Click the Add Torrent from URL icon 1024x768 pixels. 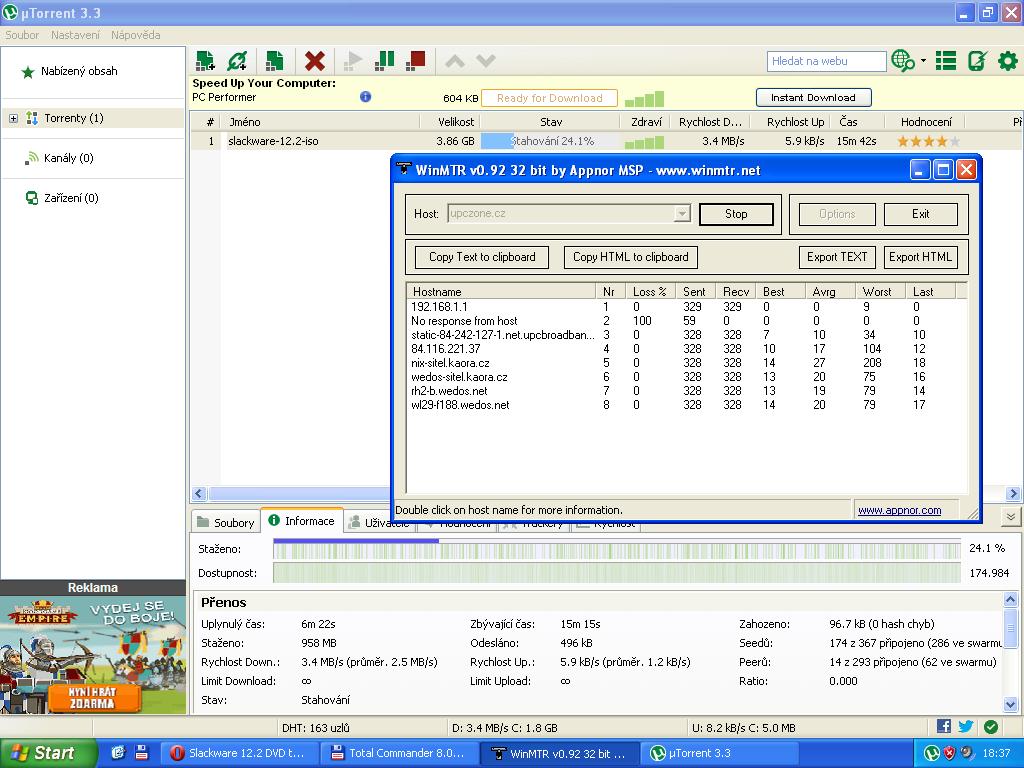237,61
